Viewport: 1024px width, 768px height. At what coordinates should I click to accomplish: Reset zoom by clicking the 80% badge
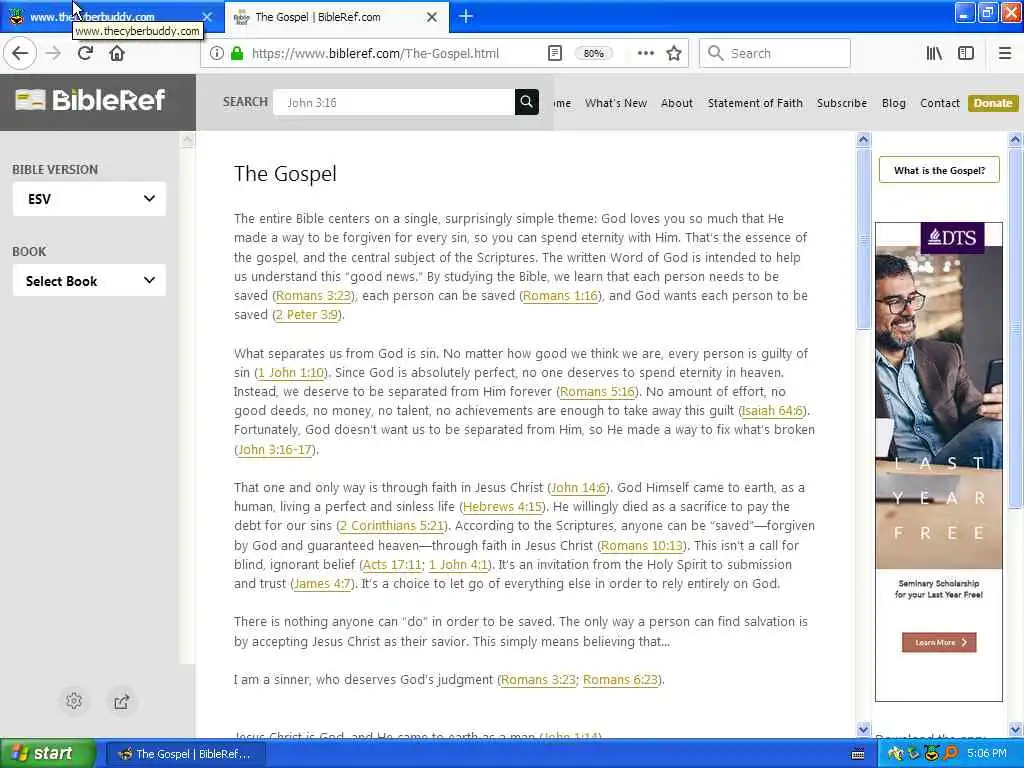(593, 54)
